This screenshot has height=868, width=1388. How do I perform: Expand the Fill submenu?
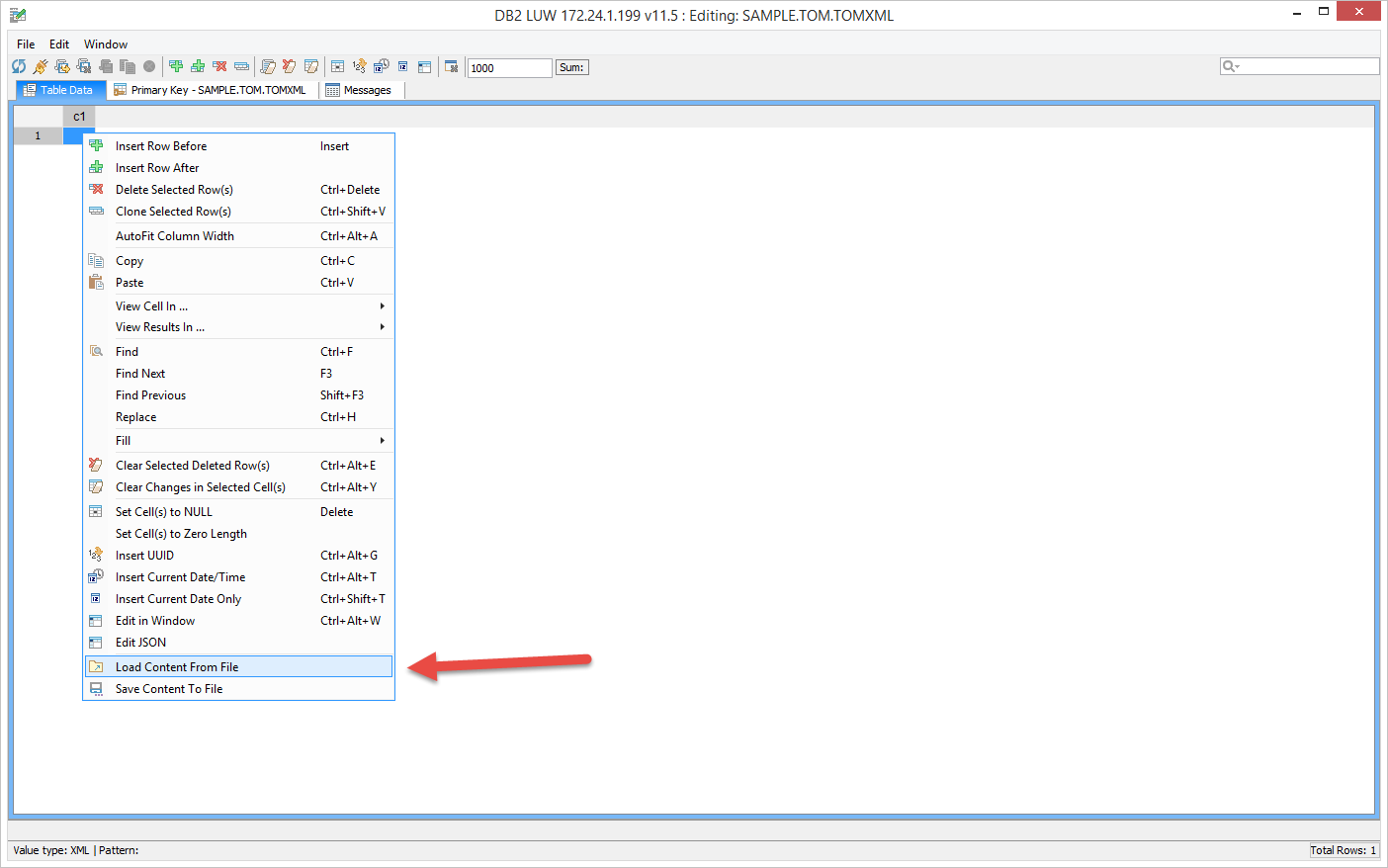tap(239, 441)
